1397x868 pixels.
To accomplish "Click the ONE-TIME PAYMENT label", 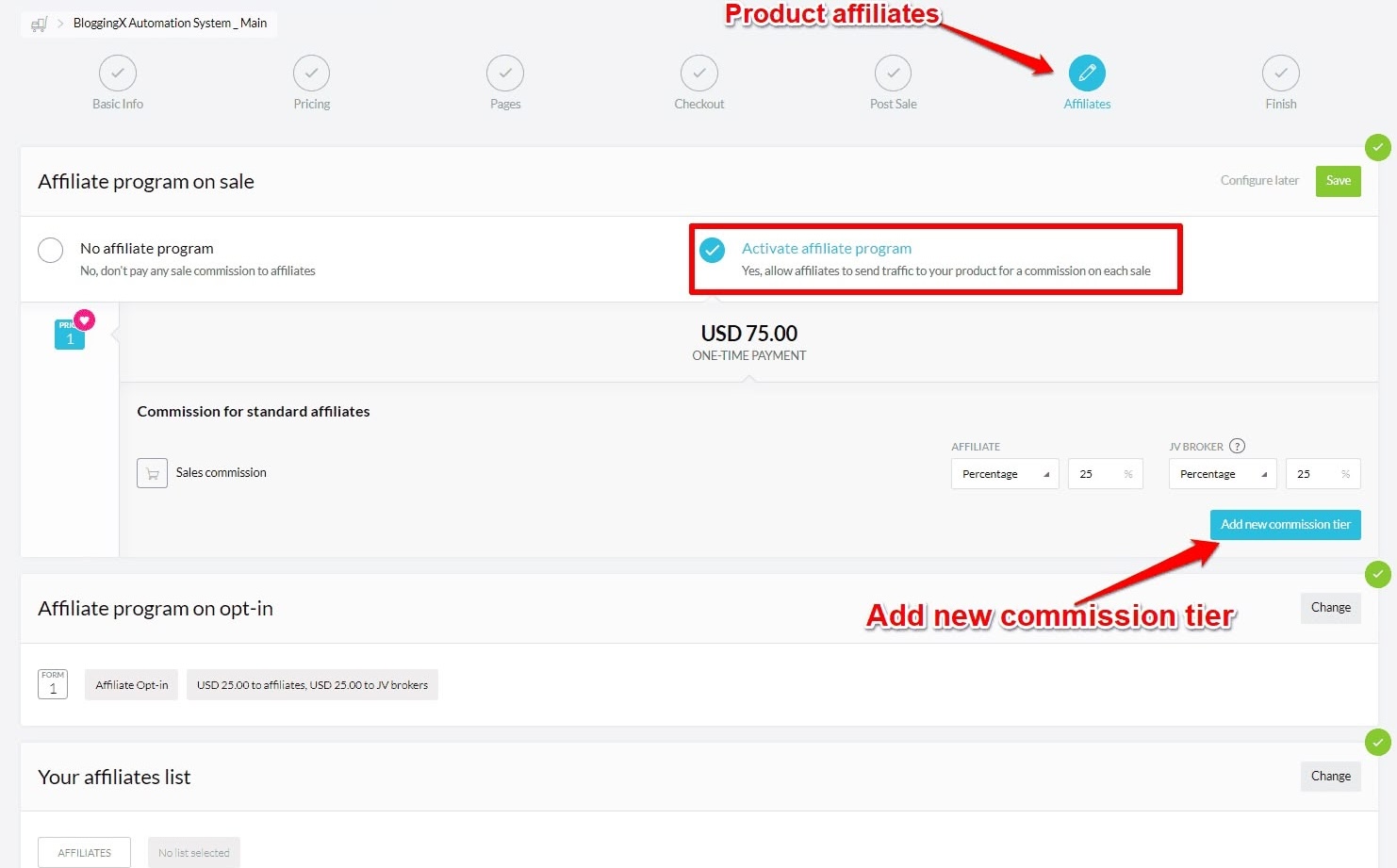I will (x=749, y=356).
